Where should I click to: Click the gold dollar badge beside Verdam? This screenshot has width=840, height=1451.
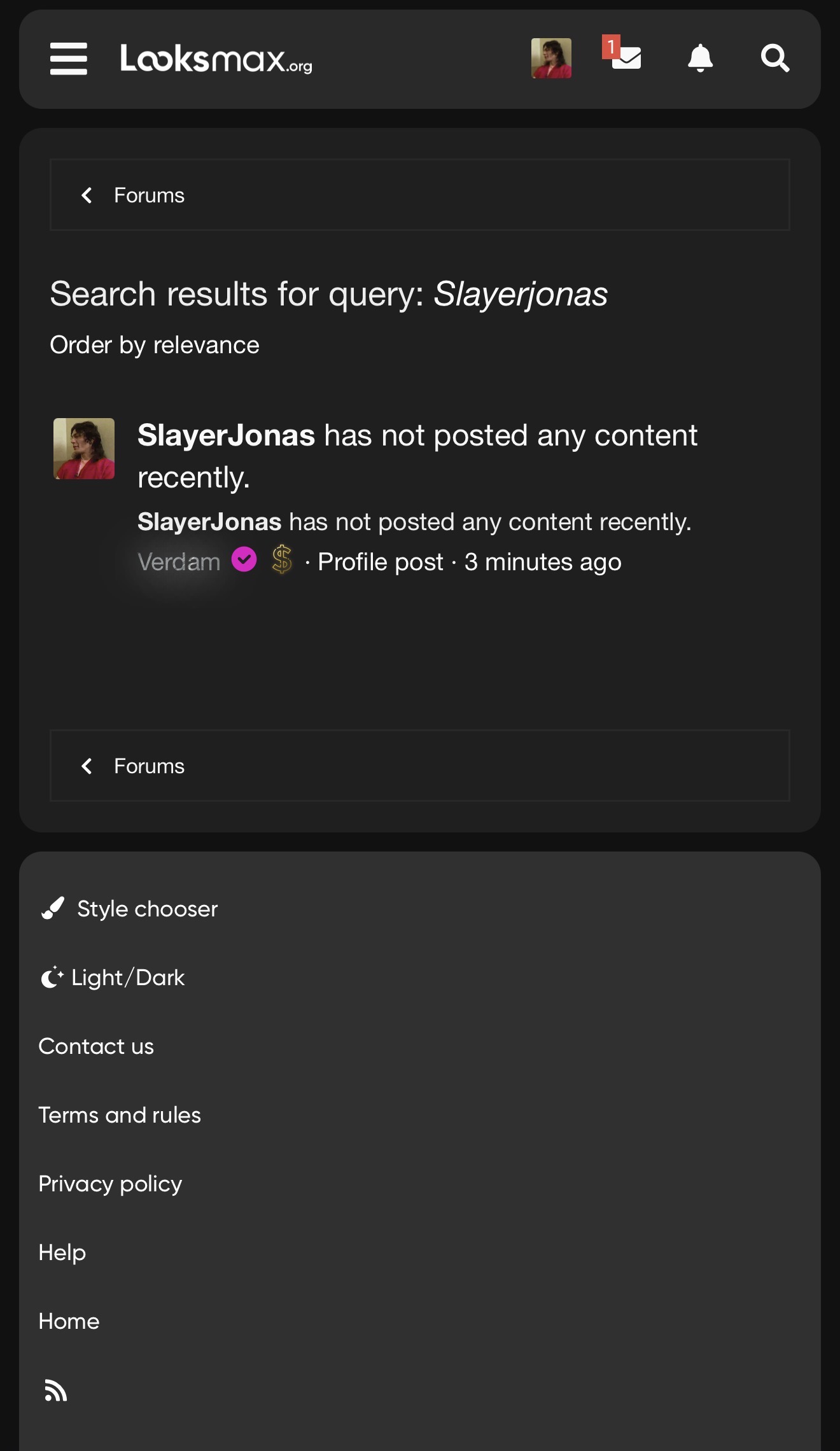coord(282,560)
